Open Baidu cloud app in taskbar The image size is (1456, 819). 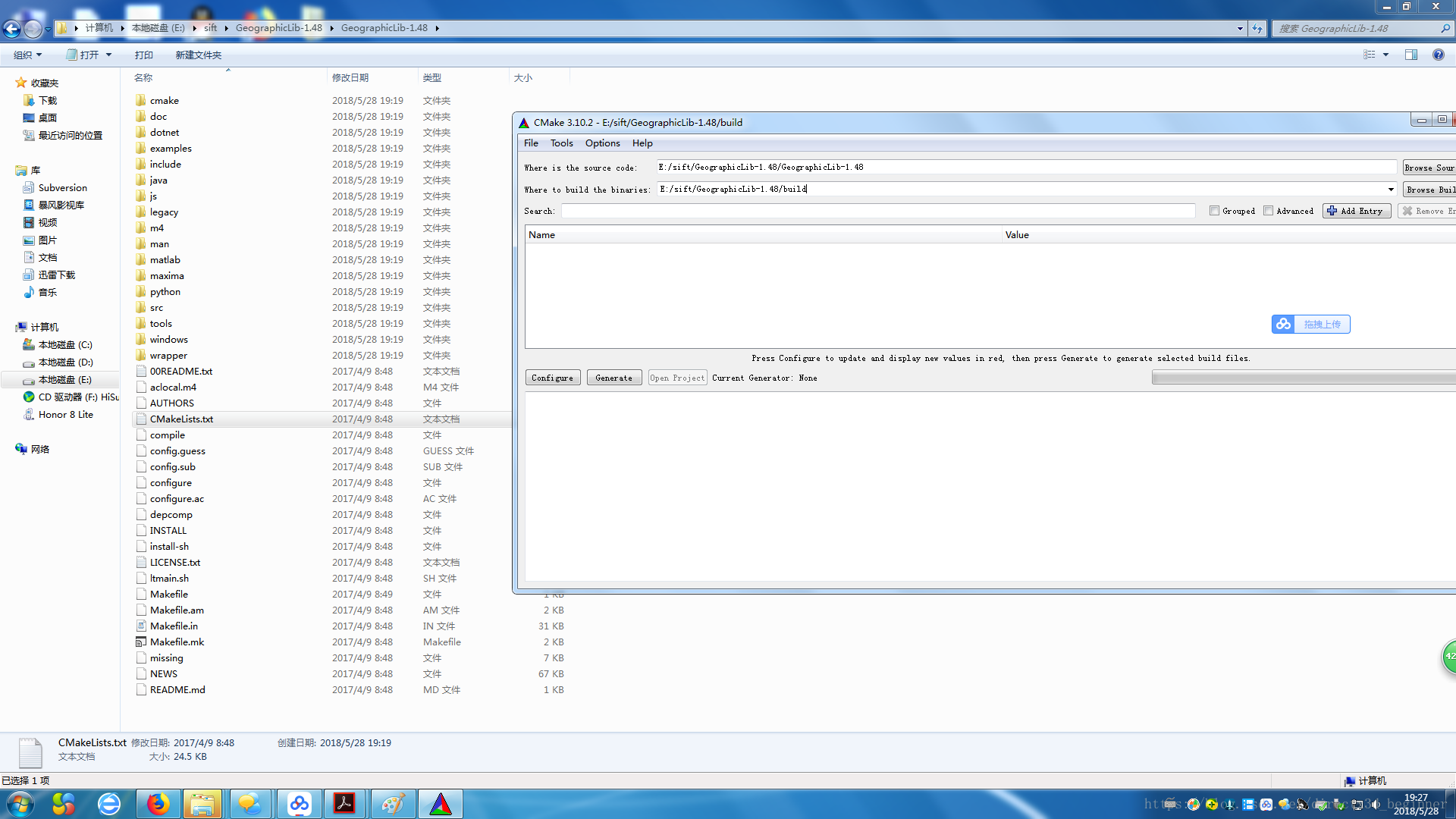(x=299, y=804)
